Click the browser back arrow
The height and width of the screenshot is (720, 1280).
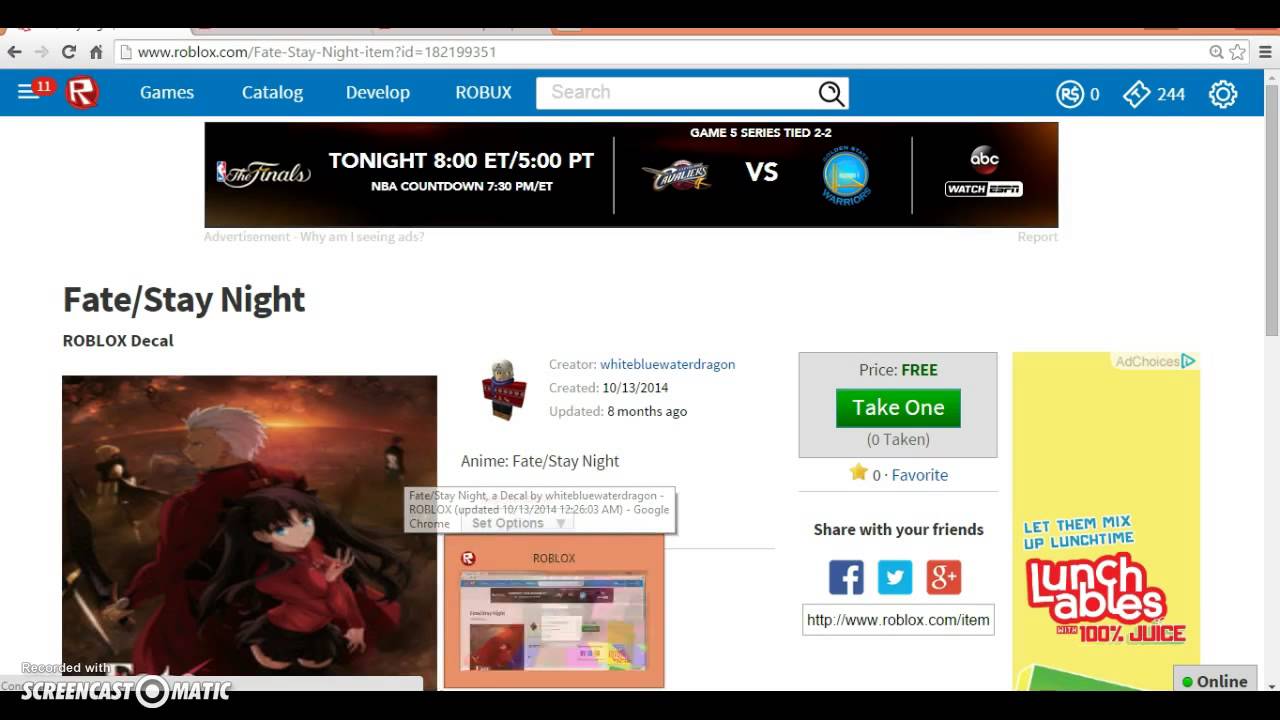15,52
